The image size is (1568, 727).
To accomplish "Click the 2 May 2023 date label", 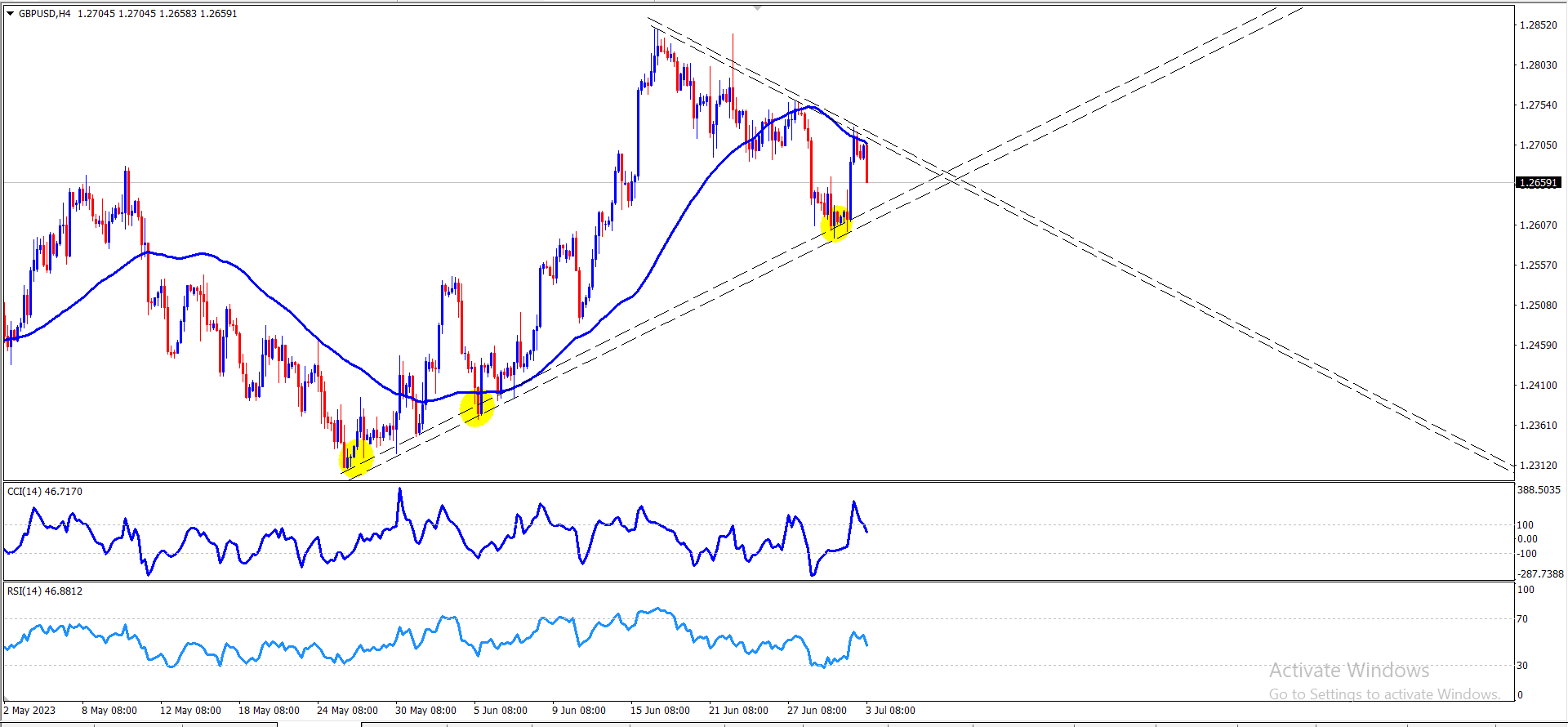I will point(29,710).
